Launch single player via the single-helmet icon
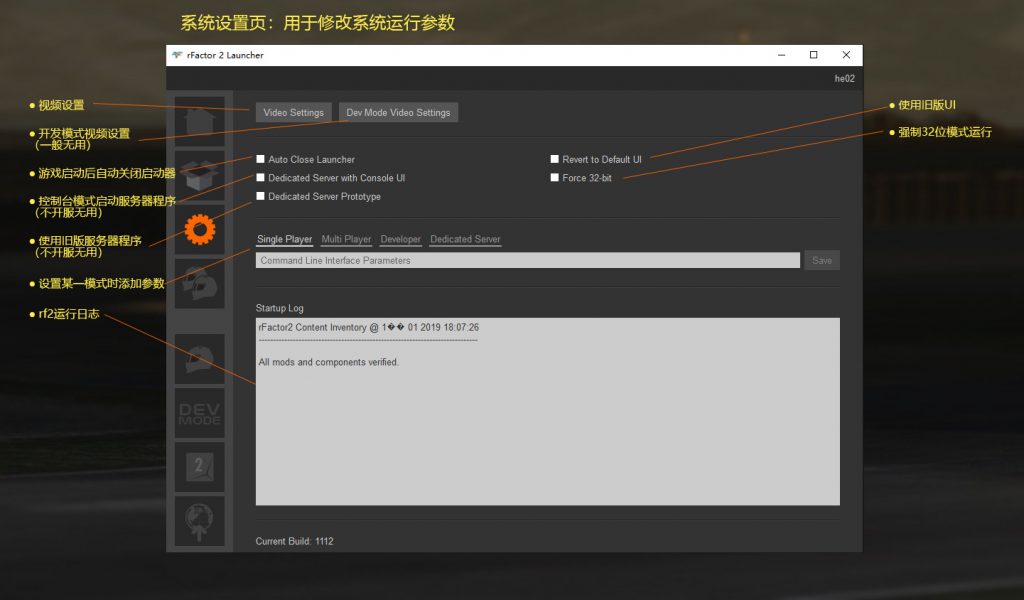The width and height of the screenshot is (1024, 600). click(200, 358)
